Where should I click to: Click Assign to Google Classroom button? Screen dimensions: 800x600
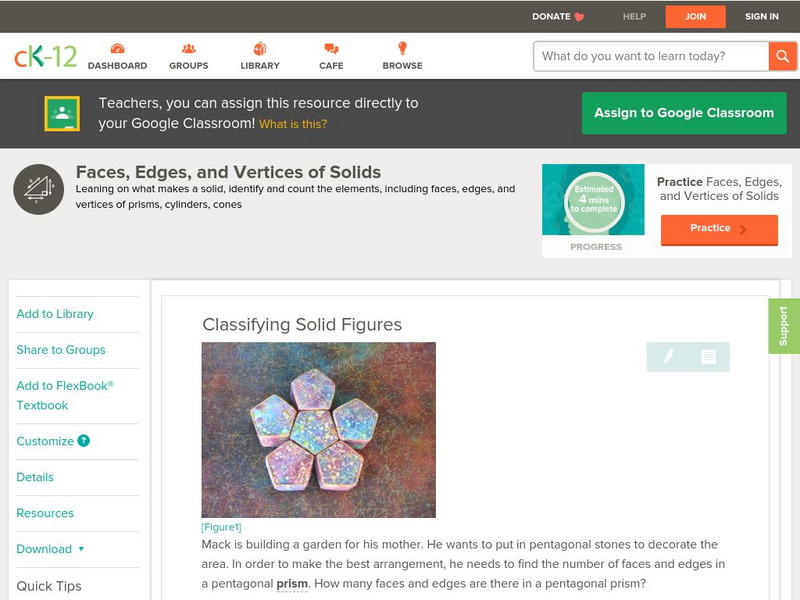tap(684, 113)
